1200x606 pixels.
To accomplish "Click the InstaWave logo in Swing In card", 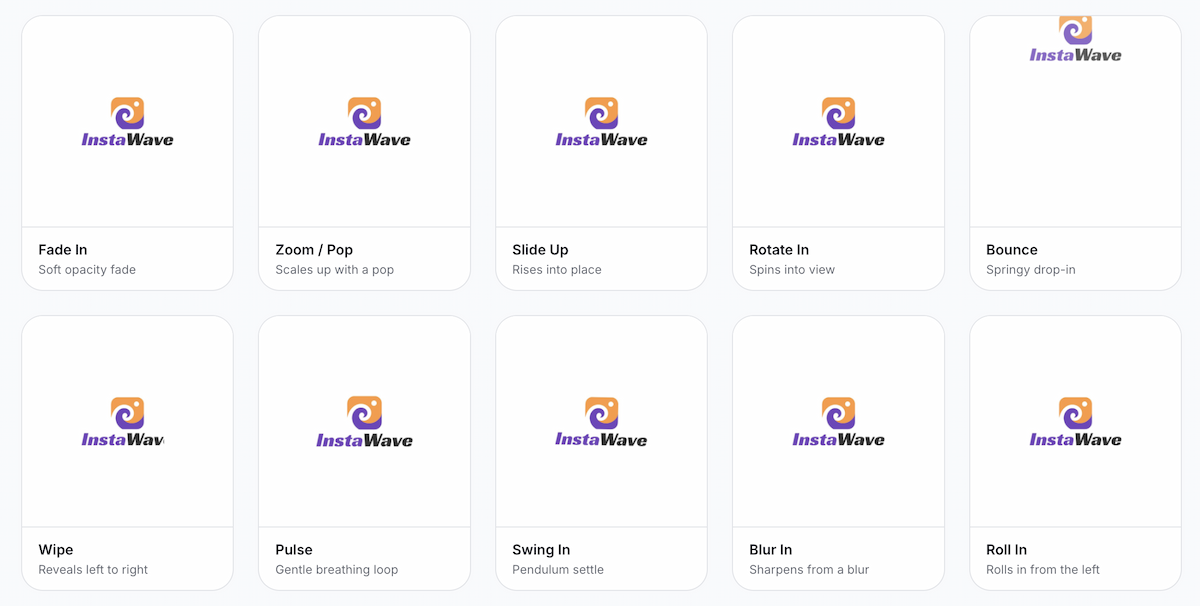I will (x=601, y=422).
